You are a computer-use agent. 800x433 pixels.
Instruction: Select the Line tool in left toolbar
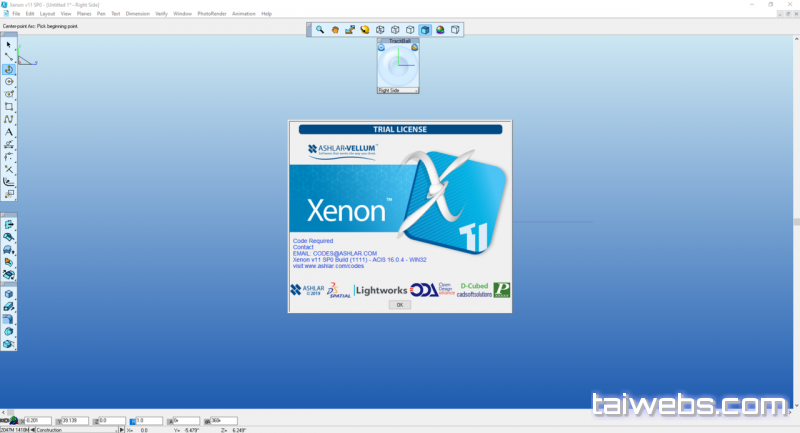9,57
